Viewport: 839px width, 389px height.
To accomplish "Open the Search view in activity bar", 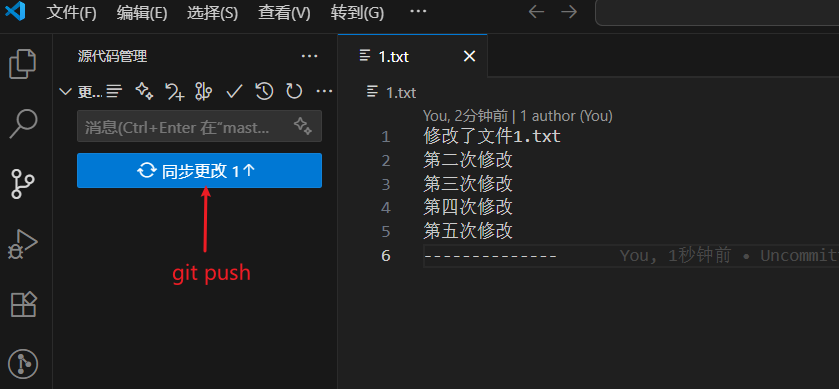I will click(x=23, y=124).
